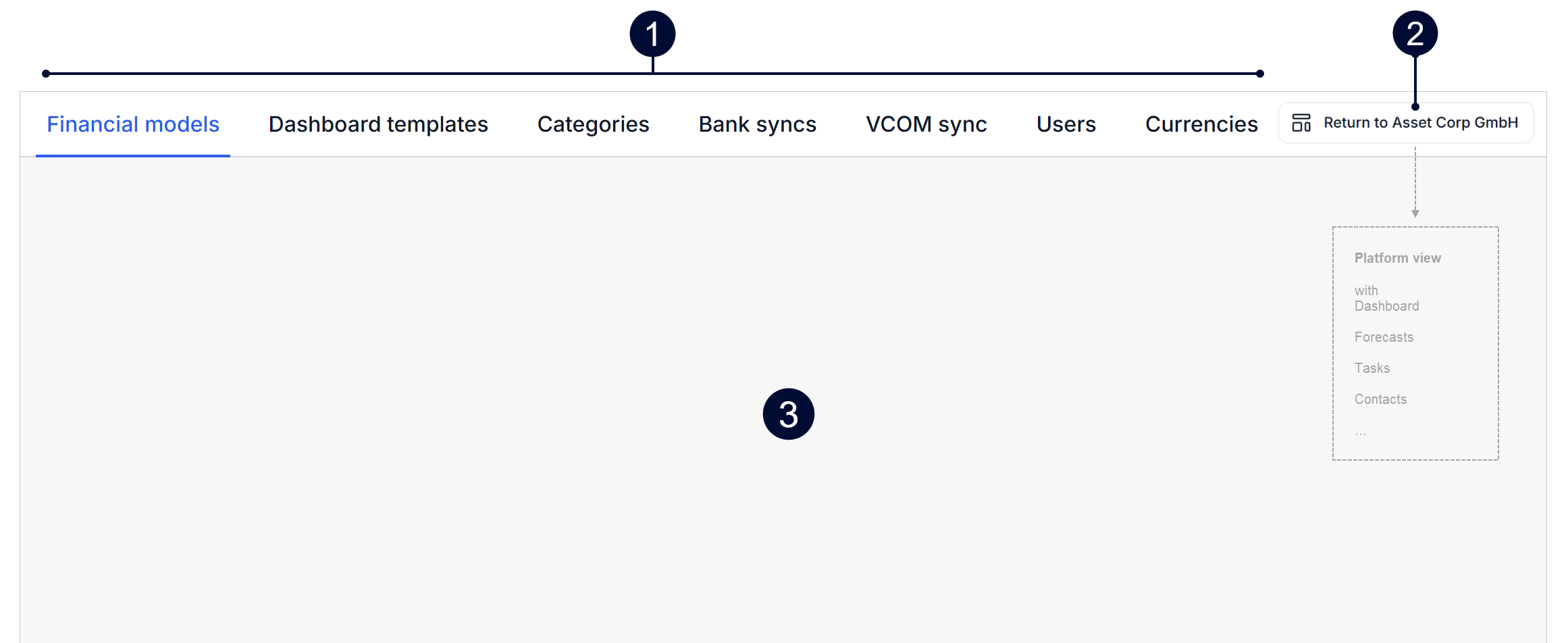This screenshot has width=1568, height=643.
Task: Select the Categories tab
Action: pos(593,124)
